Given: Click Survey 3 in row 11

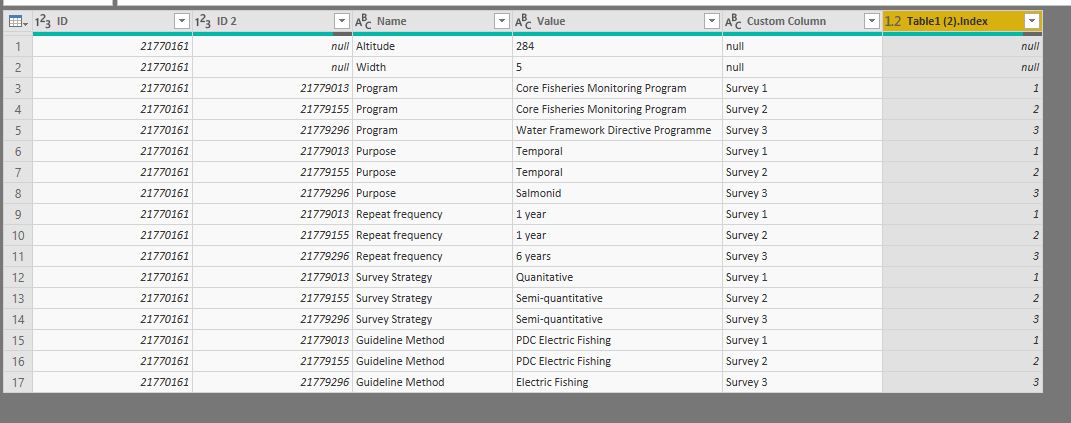Looking at the screenshot, I should [x=803, y=256].
